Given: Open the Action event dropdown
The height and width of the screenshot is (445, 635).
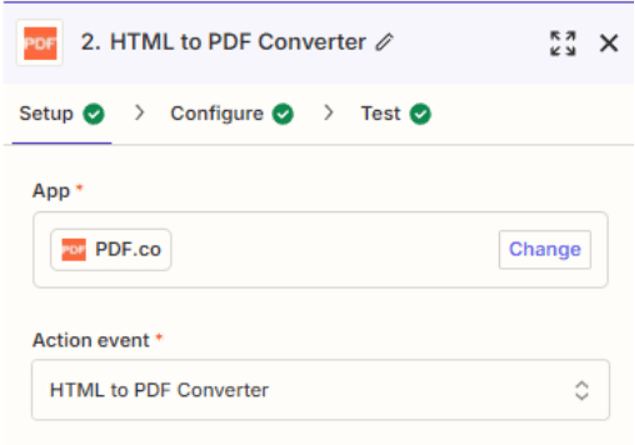Looking at the screenshot, I should point(320,390).
